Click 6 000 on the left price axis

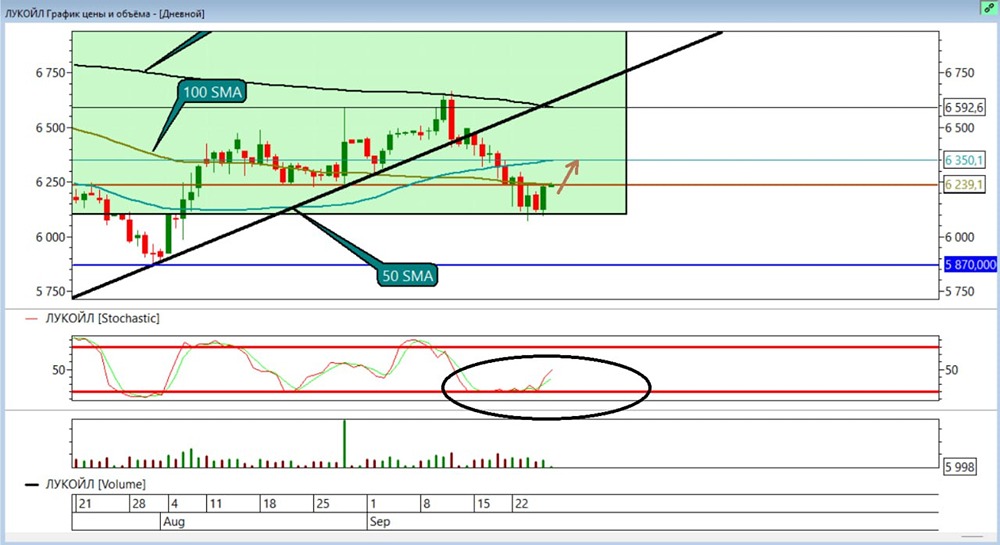50,236
